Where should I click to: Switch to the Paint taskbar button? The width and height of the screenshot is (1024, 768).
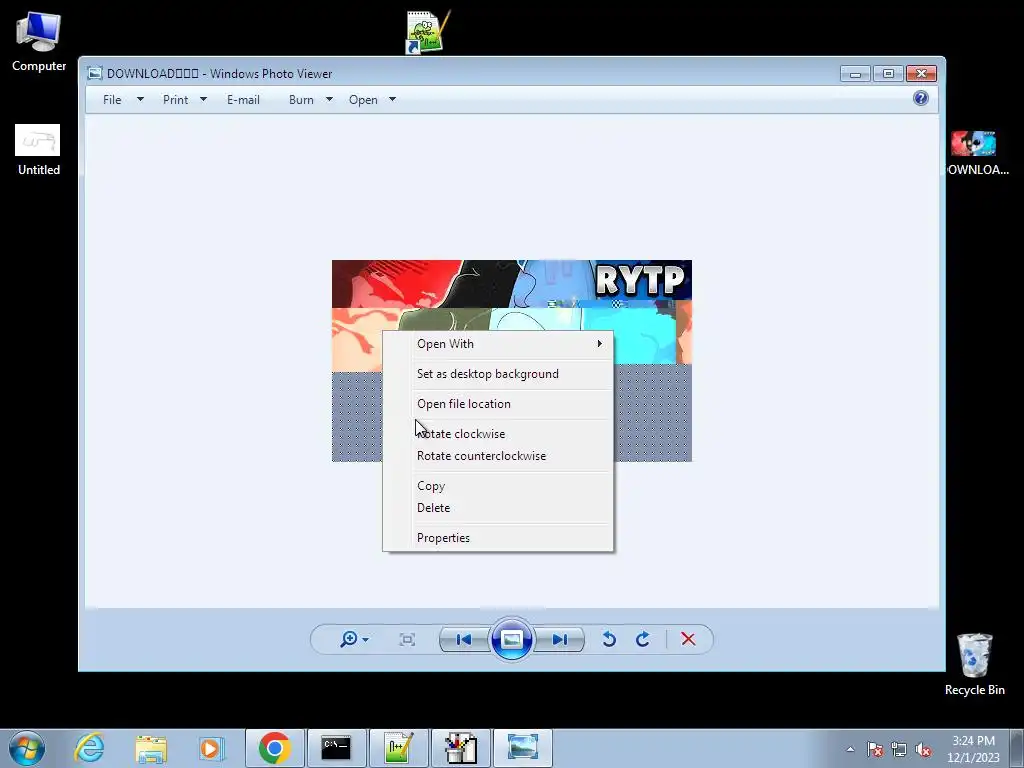point(460,748)
